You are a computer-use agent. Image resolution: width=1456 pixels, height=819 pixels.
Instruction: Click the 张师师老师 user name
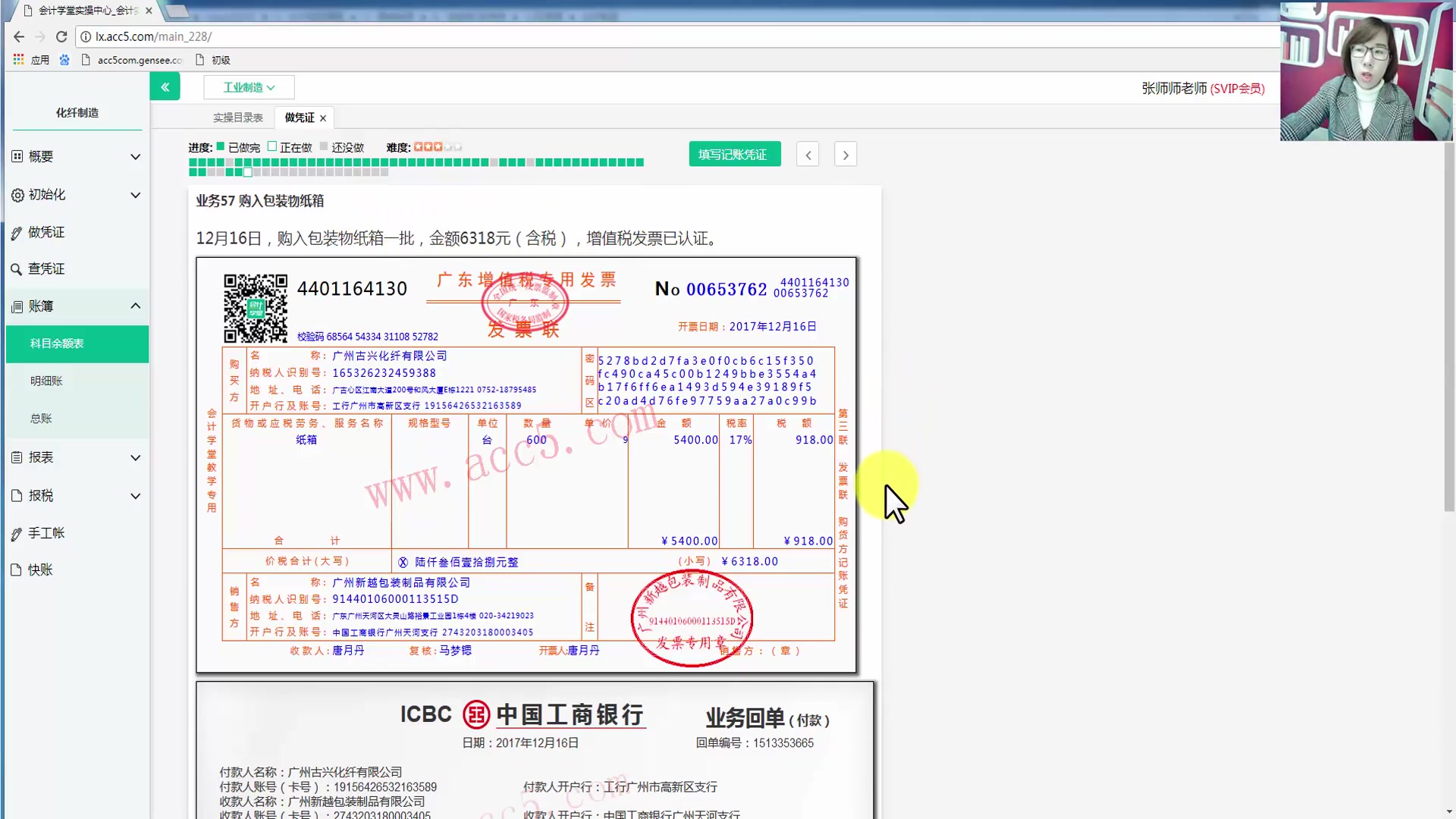(1174, 88)
